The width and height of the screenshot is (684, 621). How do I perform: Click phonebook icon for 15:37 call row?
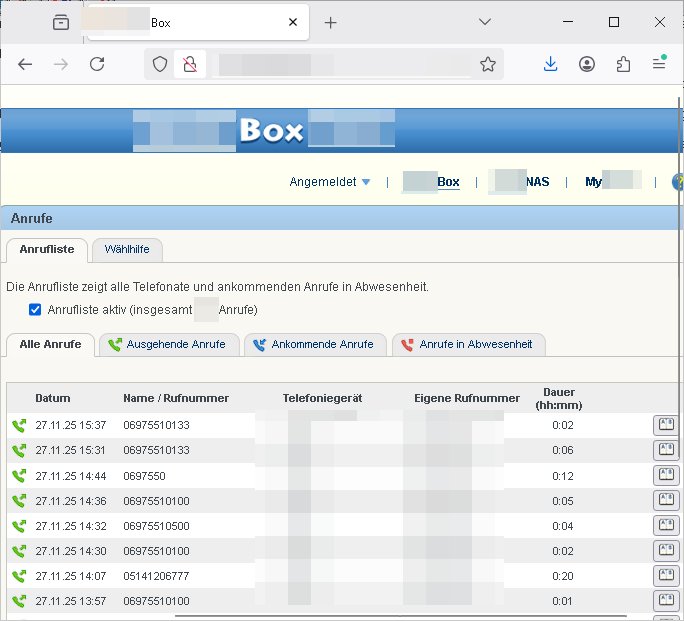point(664,425)
